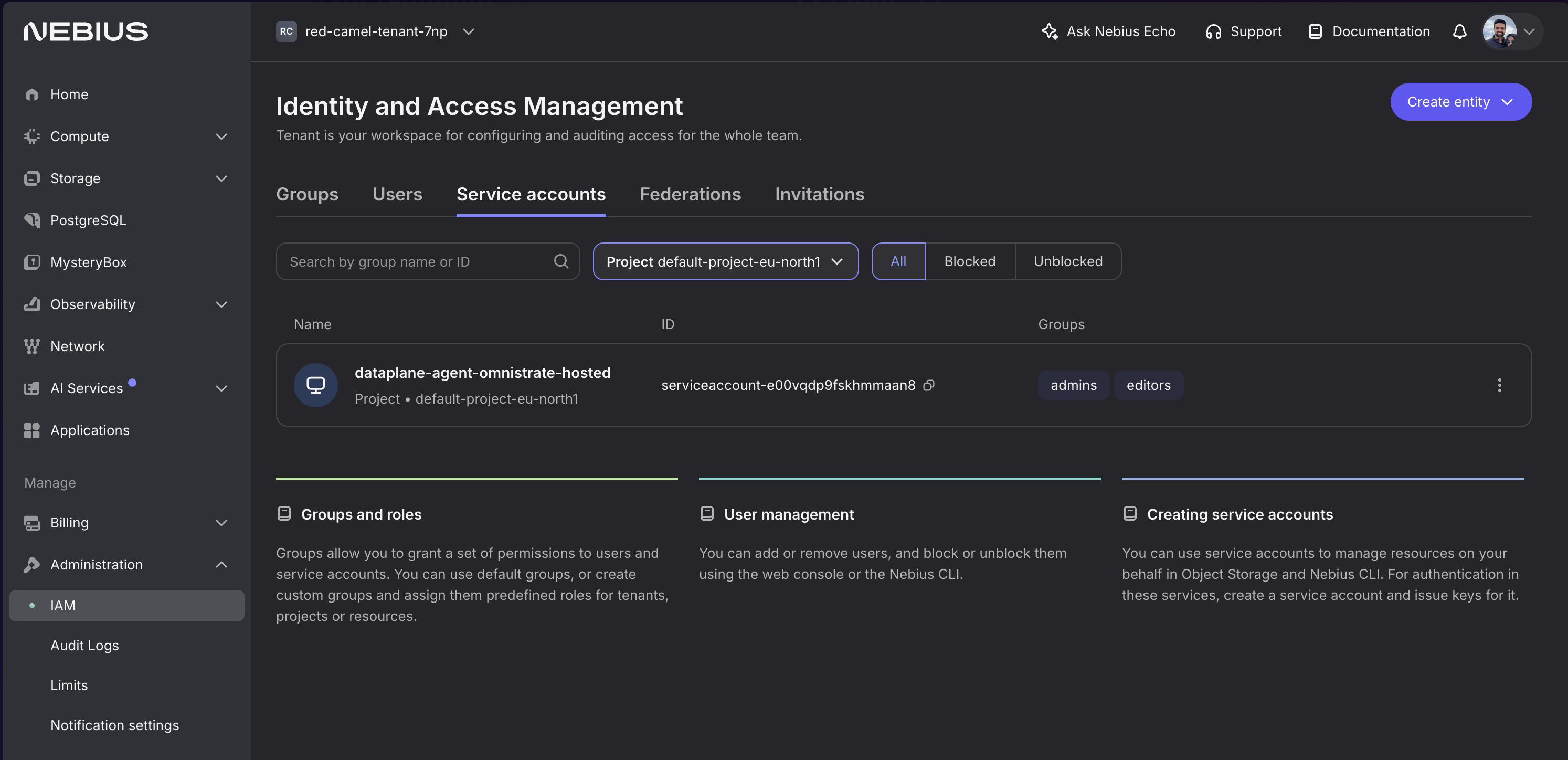Open notifications bell

[1459, 31]
